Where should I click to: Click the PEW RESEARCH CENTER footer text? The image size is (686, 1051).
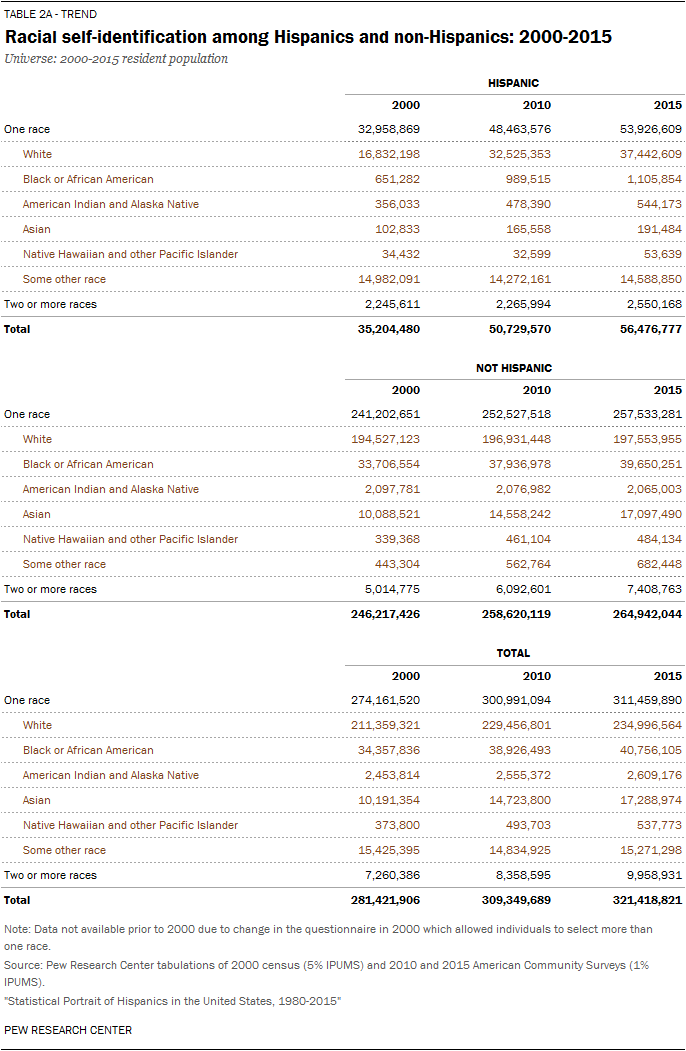[68, 1030]
